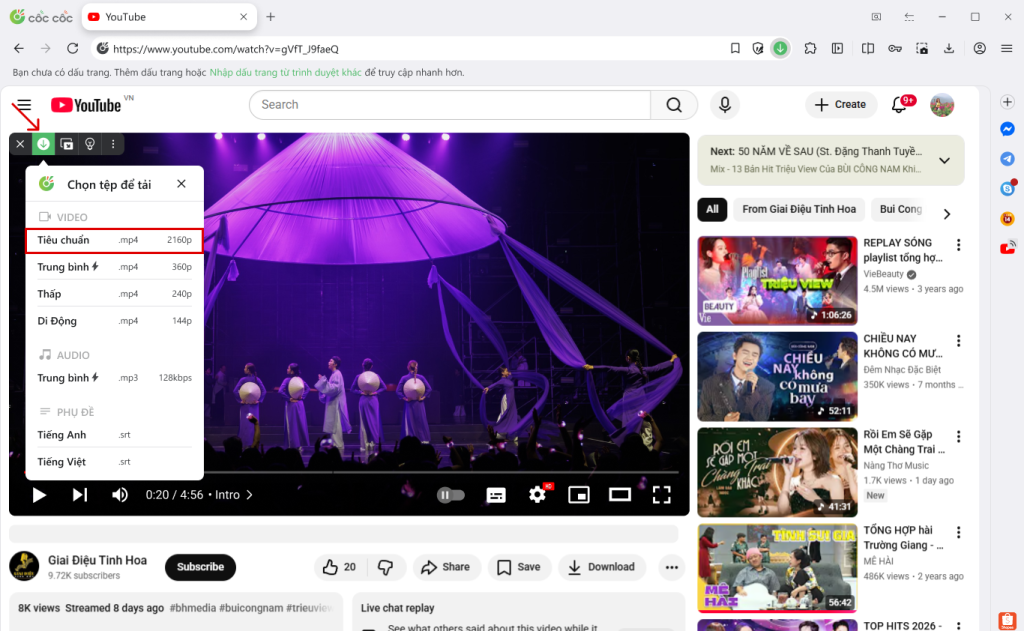Screen dimensions: 1024x631
Task: Select the Bui Cong chip
Action: [901, 210]
